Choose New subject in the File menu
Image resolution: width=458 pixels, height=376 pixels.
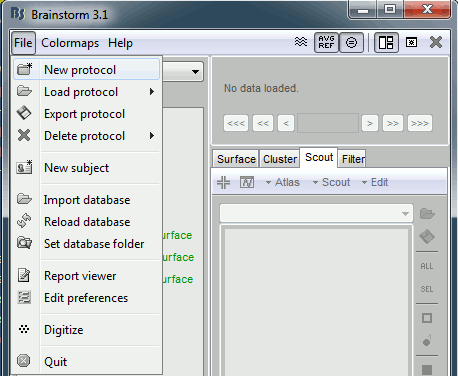86,168
